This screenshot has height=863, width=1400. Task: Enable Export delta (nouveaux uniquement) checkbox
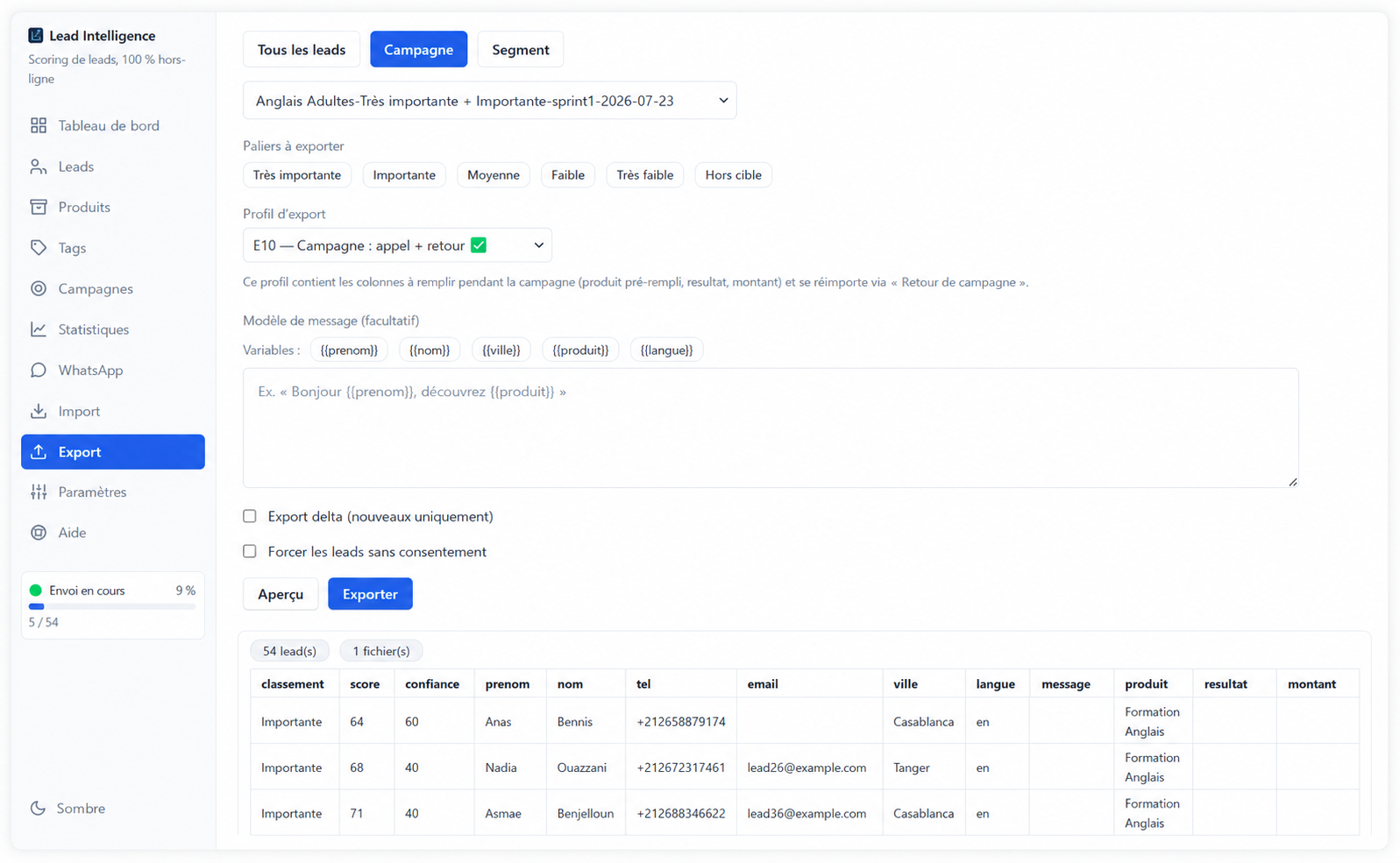(x=250, y=516)
